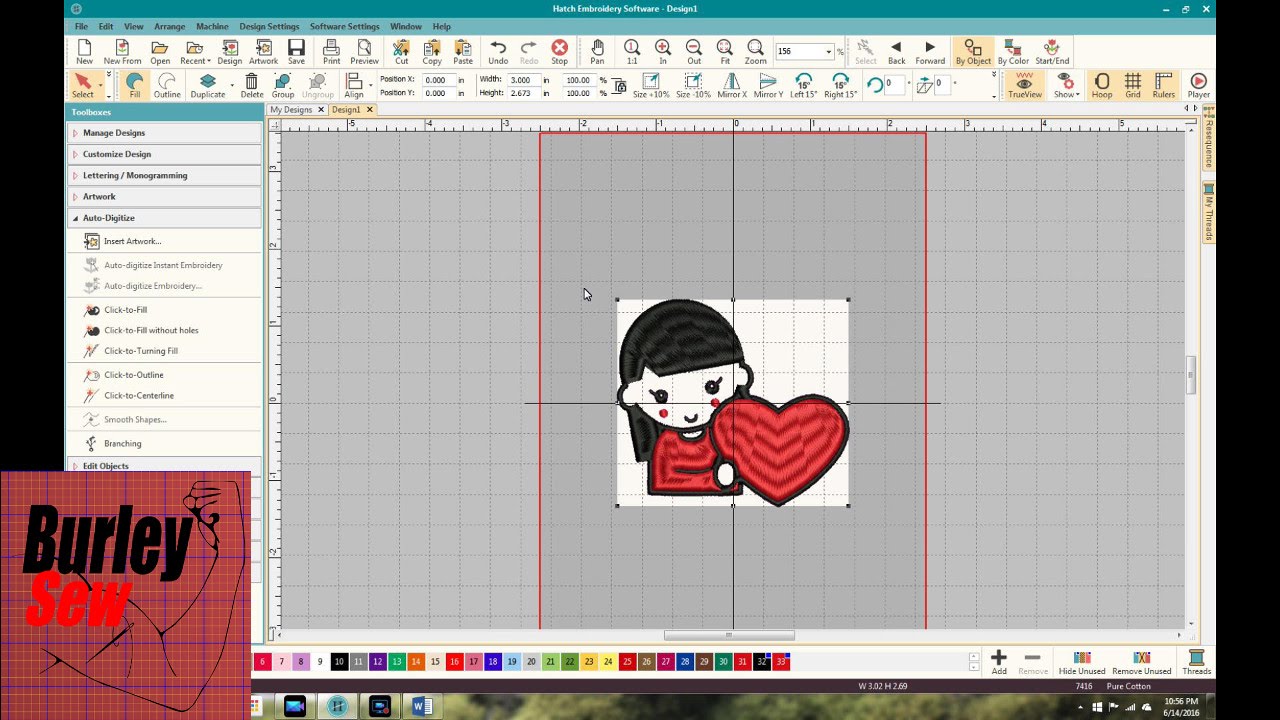Image resolution: width=1280 pixels, height=720 pixels.
Task: Expand the Manage Designs toolbox
Action: tap(165, 133)
